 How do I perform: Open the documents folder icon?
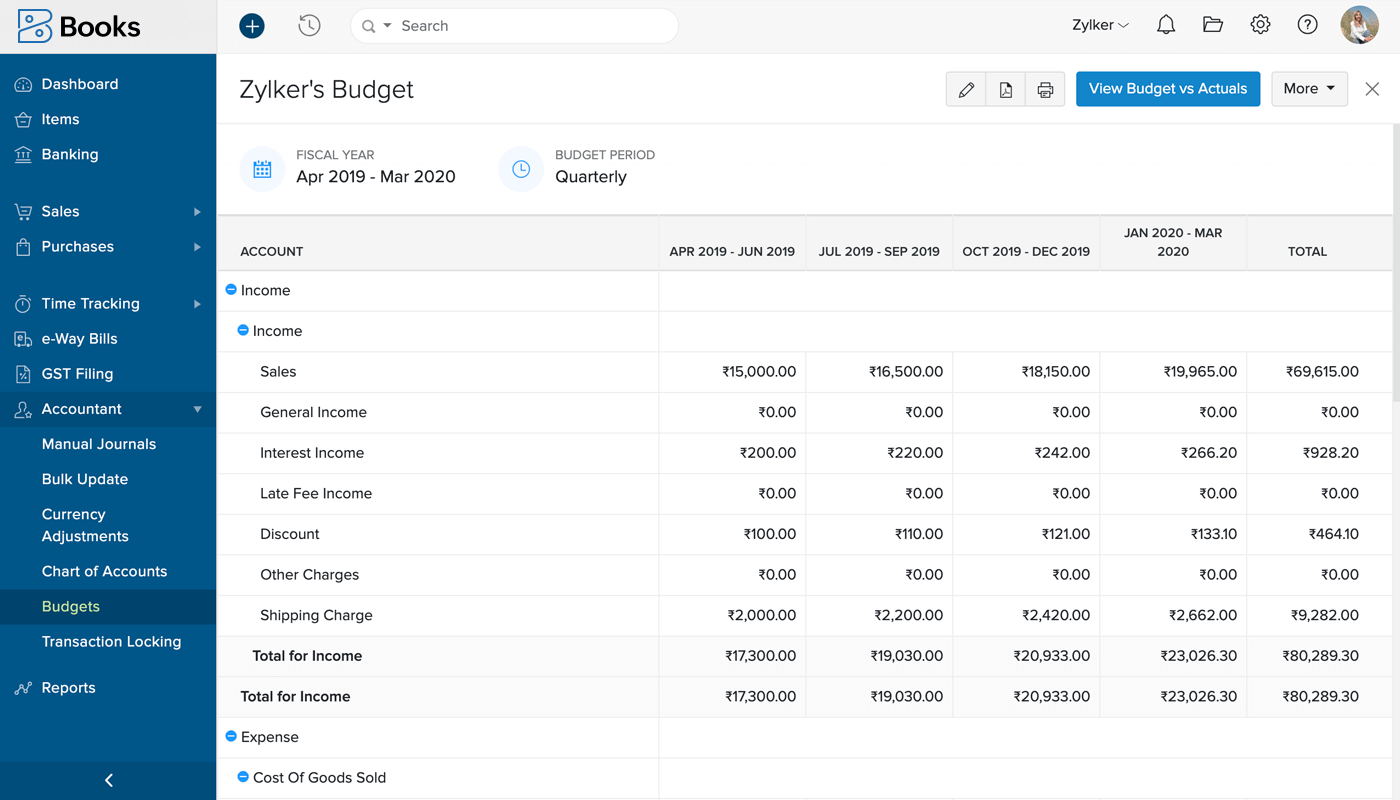point(1212,24)
